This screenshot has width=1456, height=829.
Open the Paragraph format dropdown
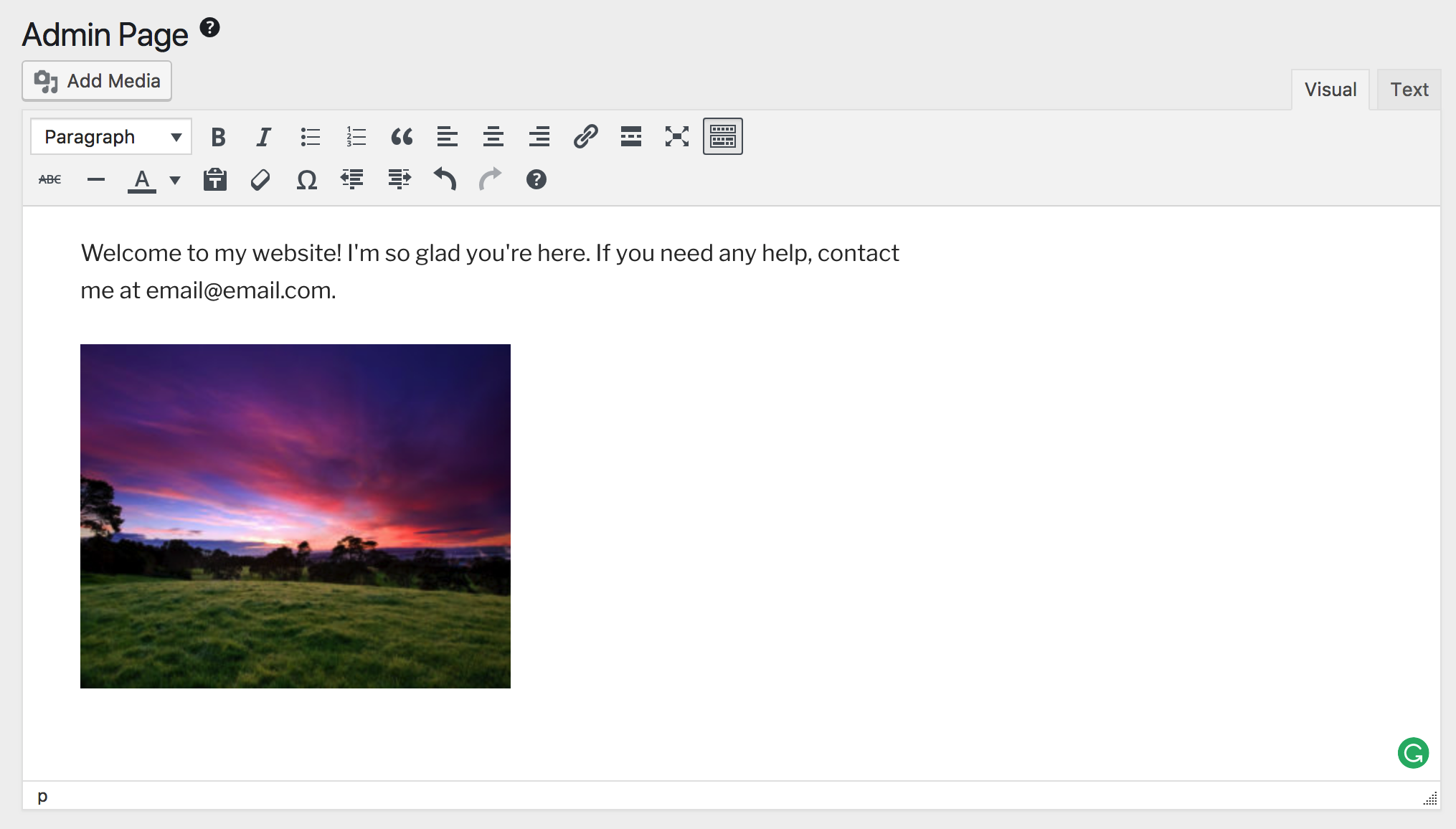click(111, 137)
